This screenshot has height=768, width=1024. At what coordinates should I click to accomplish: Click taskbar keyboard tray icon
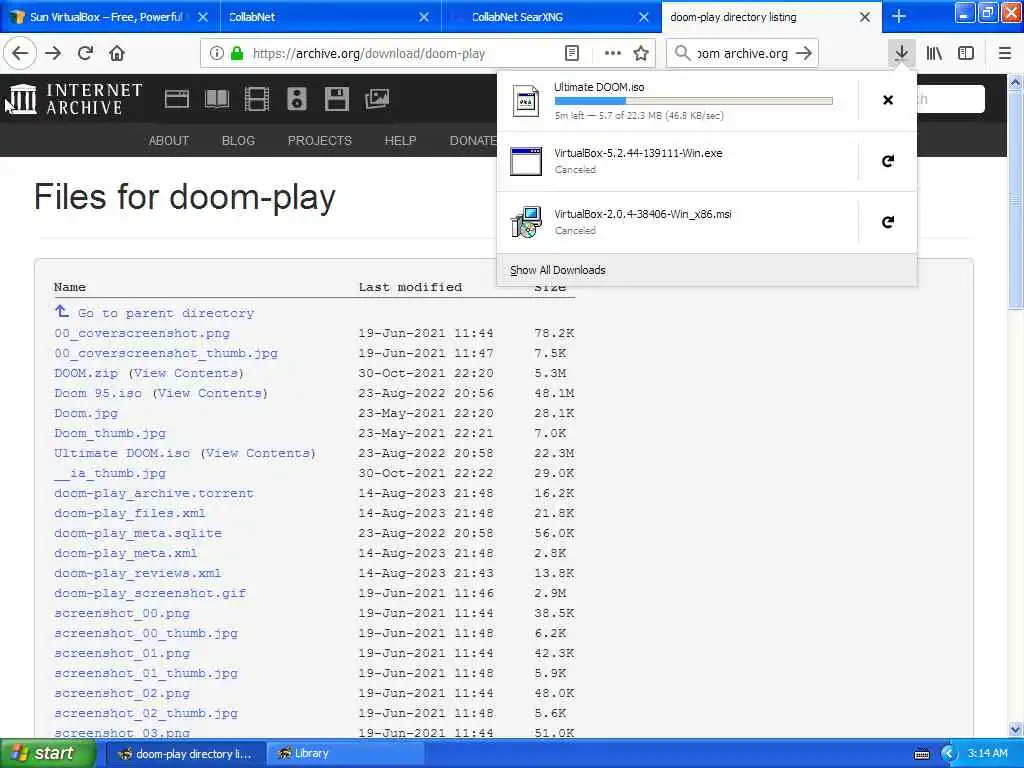(x=921, y=754)
